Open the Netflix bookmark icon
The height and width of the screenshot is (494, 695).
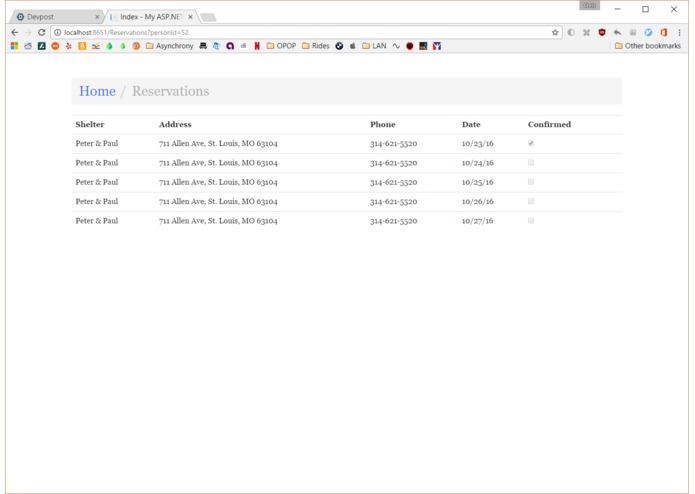[x=257, y=46]
